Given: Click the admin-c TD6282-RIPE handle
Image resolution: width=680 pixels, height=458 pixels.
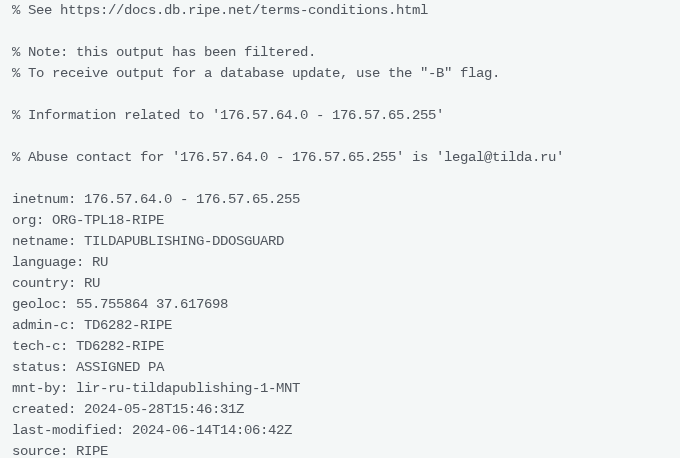Looking at the screenshot, I should [x=128, y=325].
